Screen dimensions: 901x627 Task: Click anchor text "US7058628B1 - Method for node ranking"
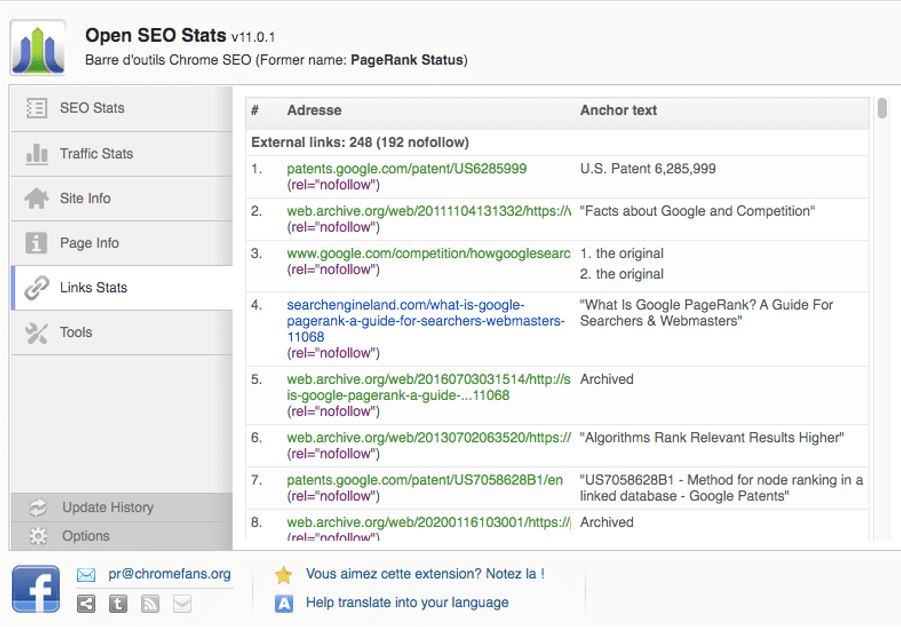pos(721,488)
